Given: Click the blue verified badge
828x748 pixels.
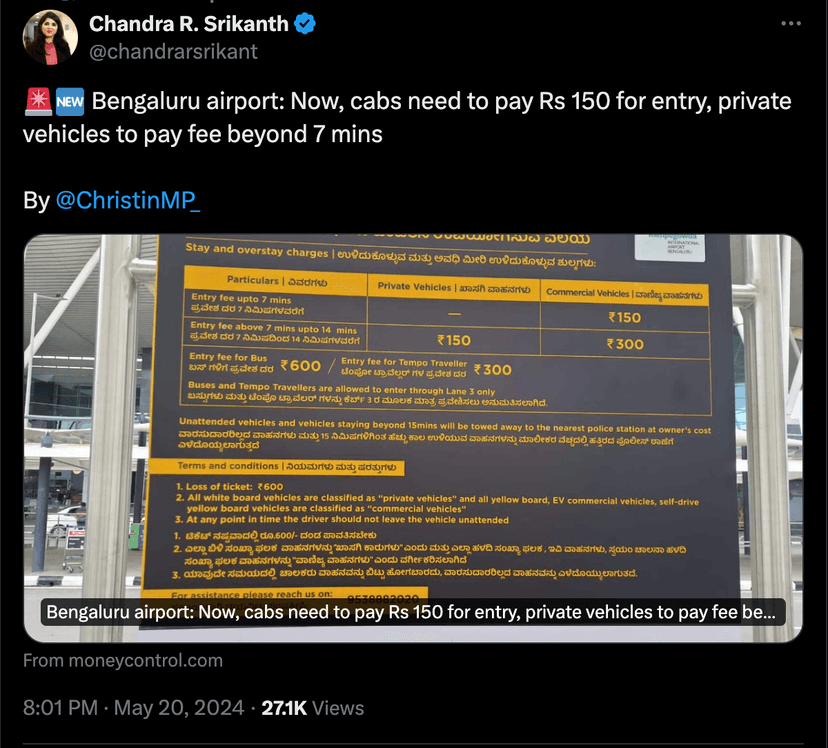Looking at the screenshot, I should tap(305, 24).
